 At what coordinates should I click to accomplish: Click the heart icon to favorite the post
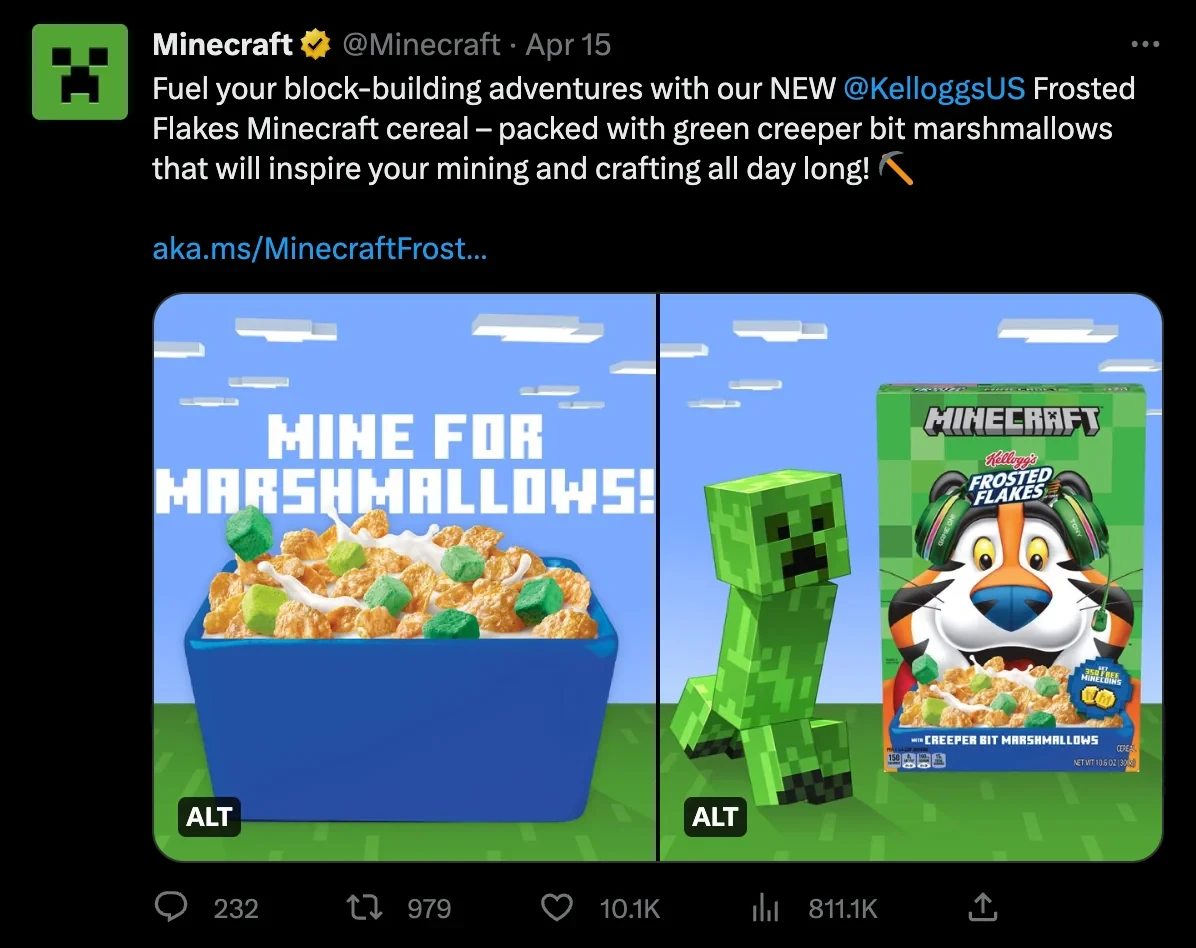[x=557, y=908]
